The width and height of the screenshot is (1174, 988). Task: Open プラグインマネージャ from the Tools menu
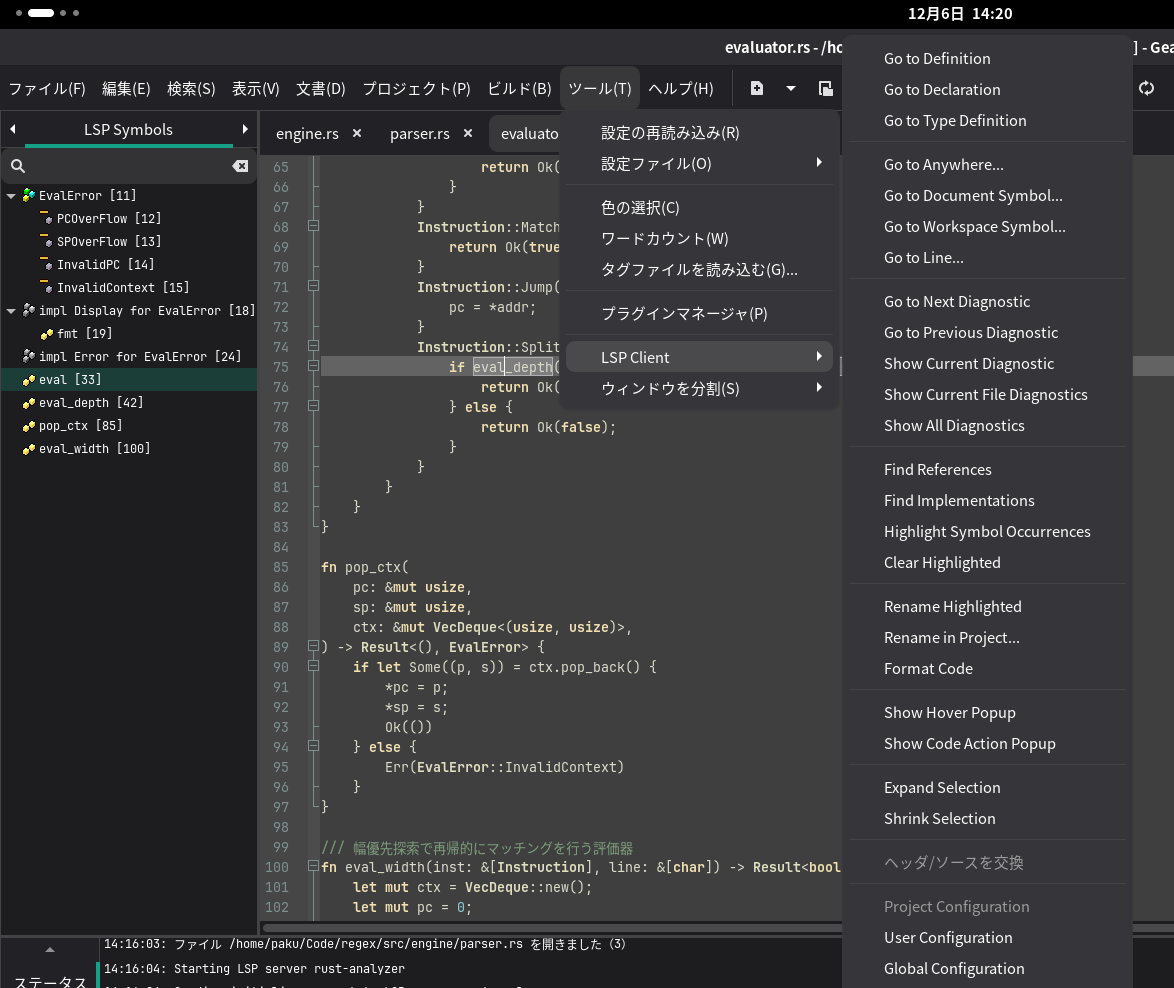(684, 314)
